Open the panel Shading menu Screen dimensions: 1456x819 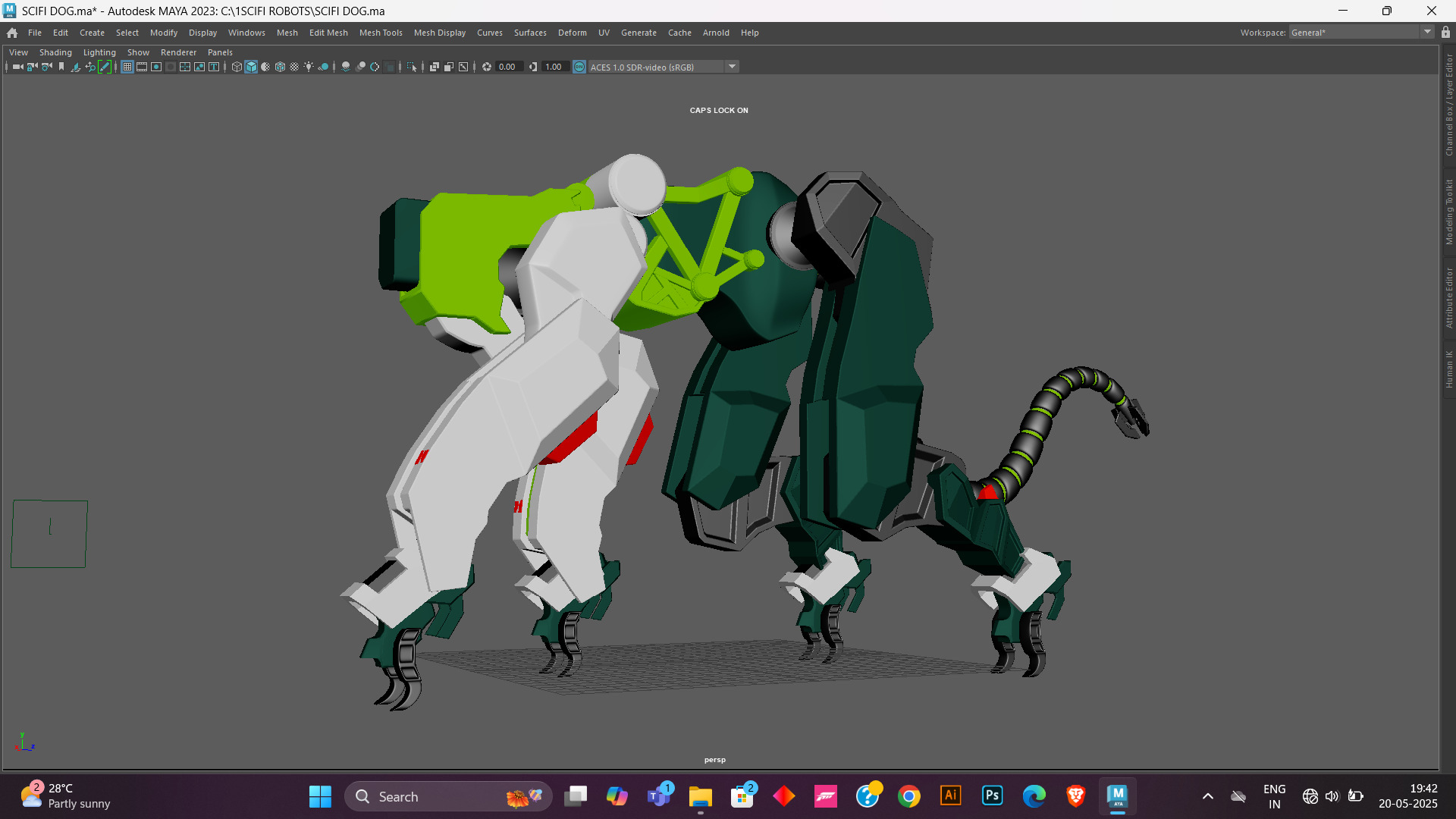(55, 52)
